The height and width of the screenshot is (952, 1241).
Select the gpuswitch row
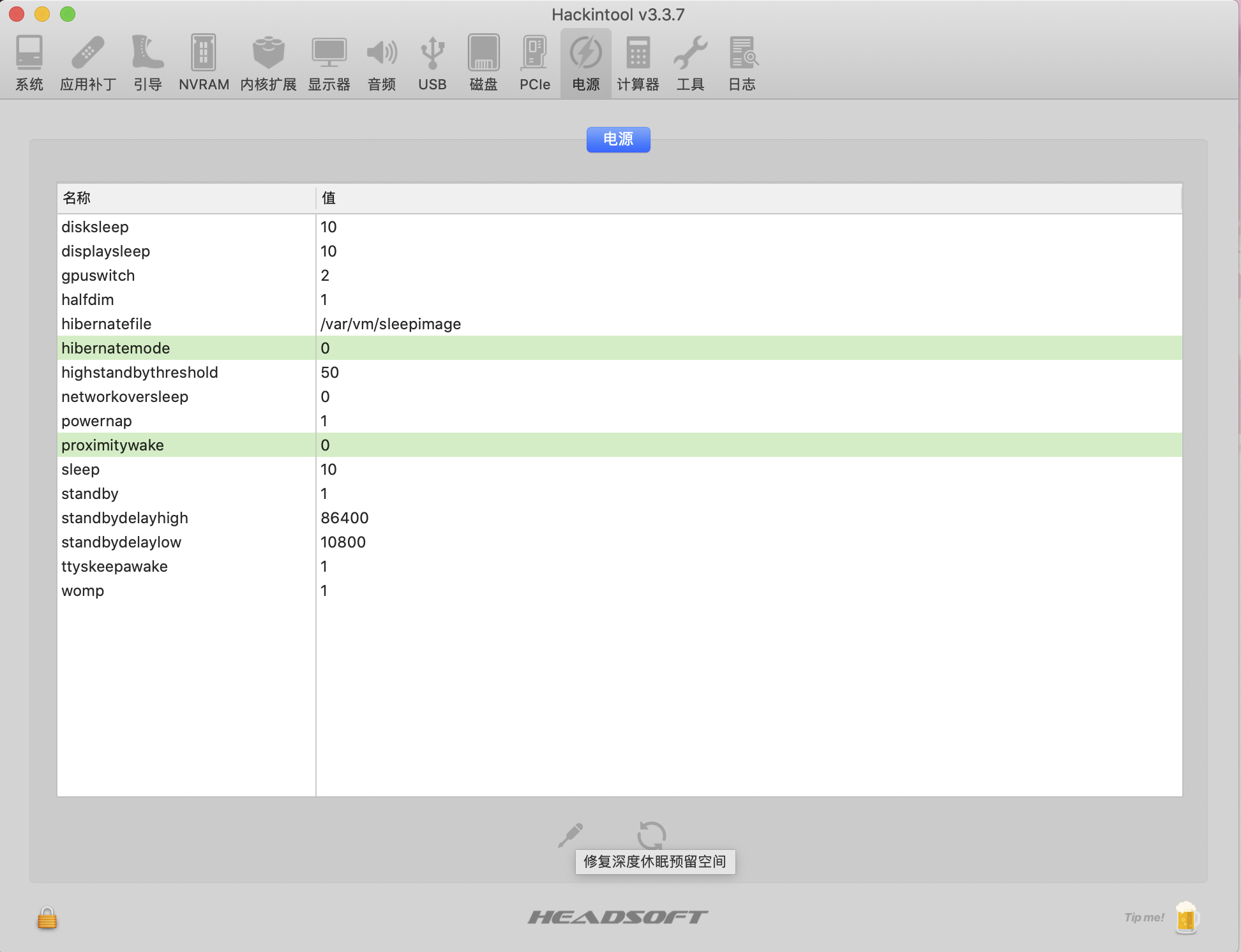pyautogui.click(x=619, y=275)
